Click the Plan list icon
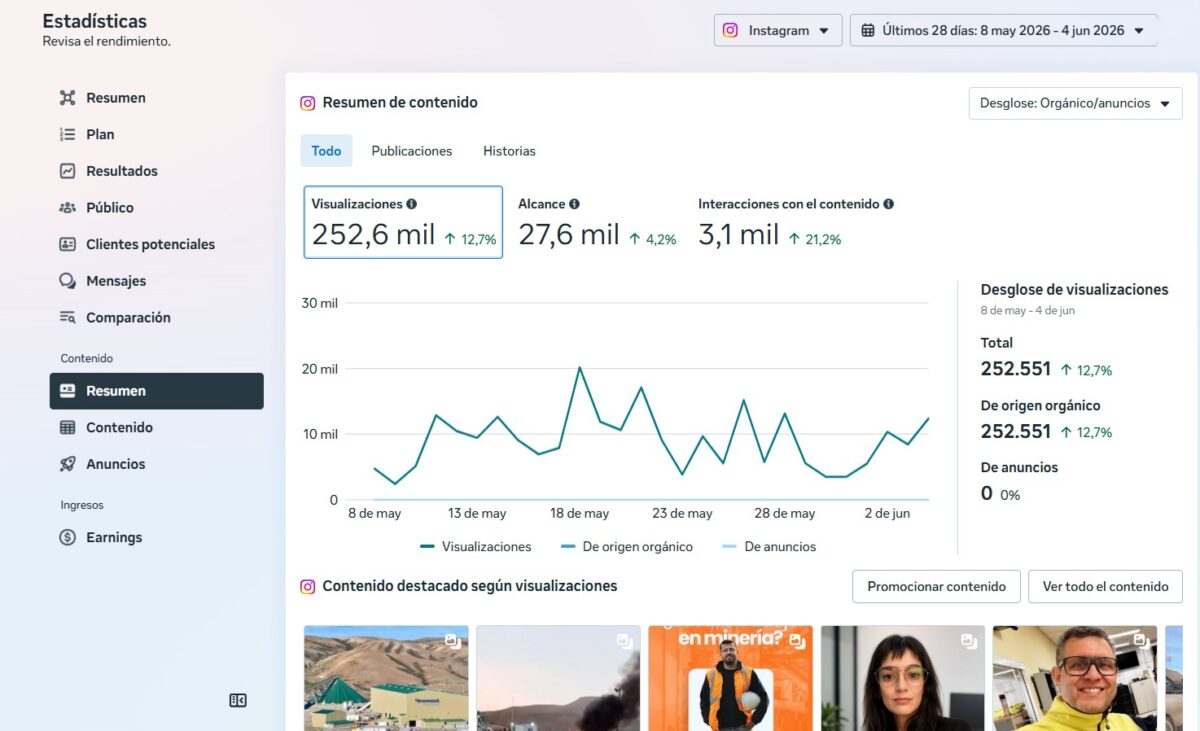The height and width of the screenshot is (731, 1200). click(68, 134)
